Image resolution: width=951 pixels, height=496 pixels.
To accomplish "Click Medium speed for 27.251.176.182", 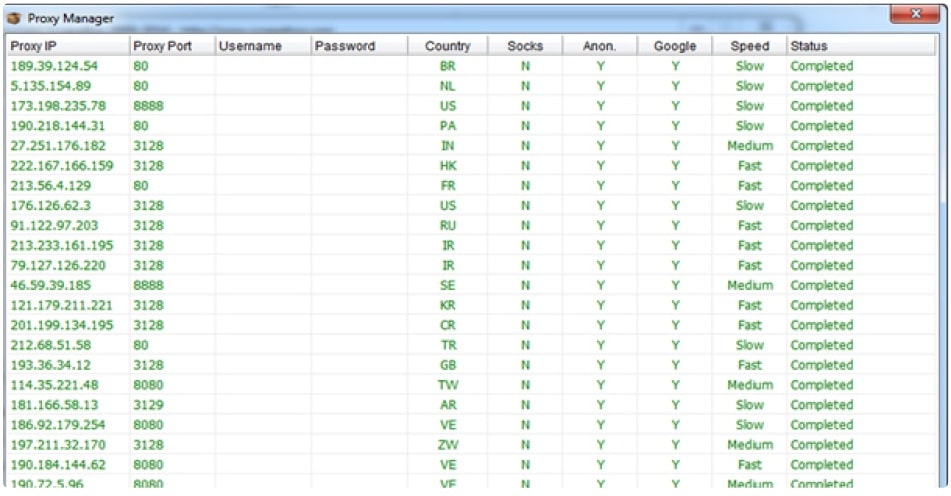I will pos(750,146).
